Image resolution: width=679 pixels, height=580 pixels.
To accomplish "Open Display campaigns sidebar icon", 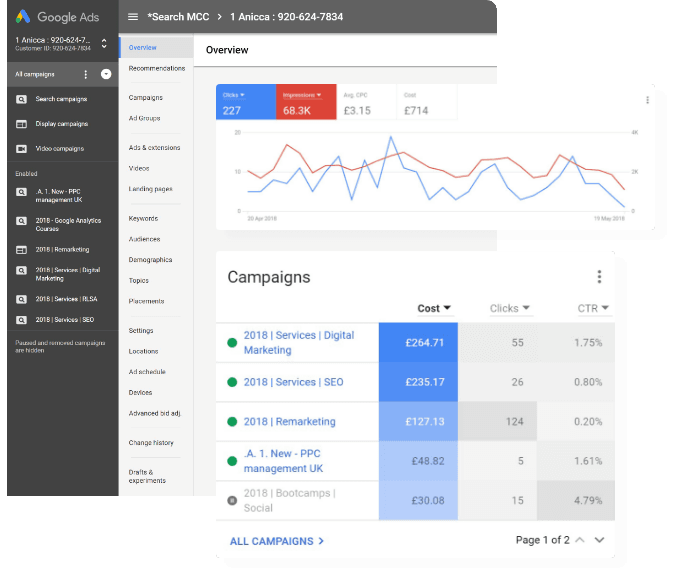I will 21,124.
